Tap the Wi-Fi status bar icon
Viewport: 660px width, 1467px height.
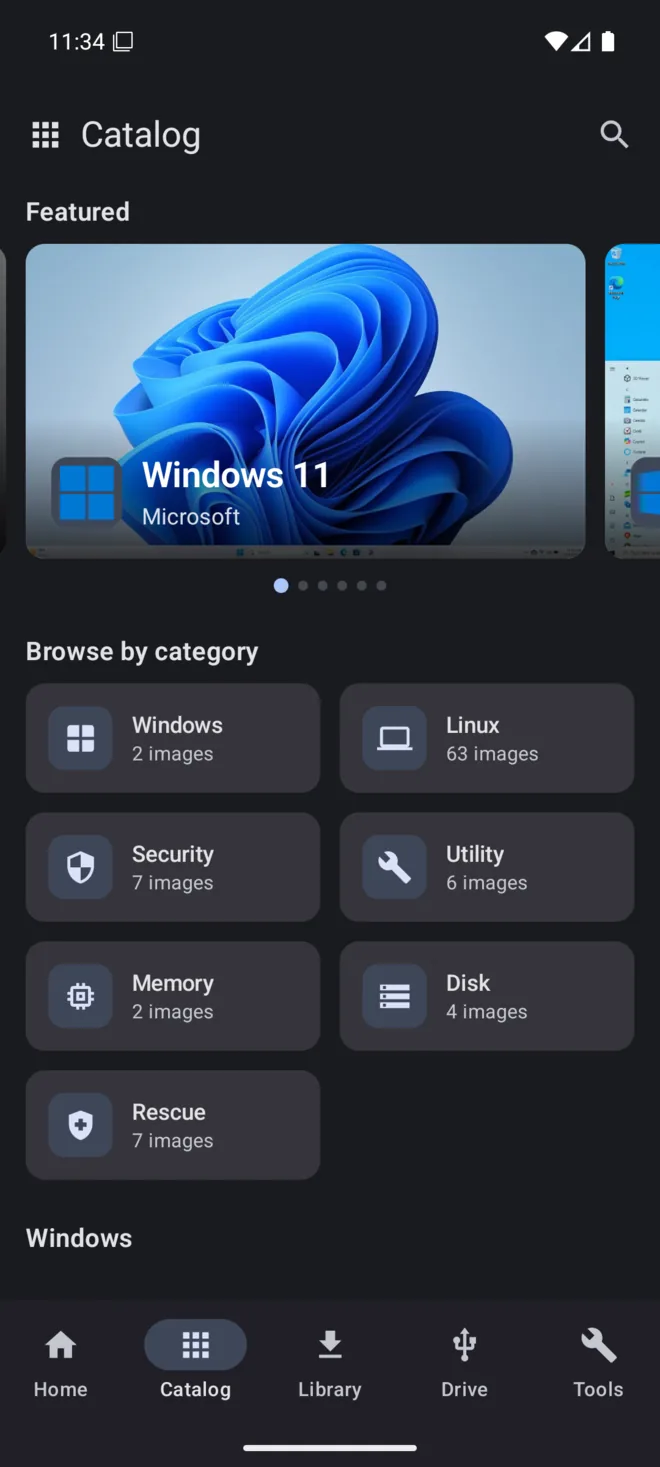click(x=555, y=41)
